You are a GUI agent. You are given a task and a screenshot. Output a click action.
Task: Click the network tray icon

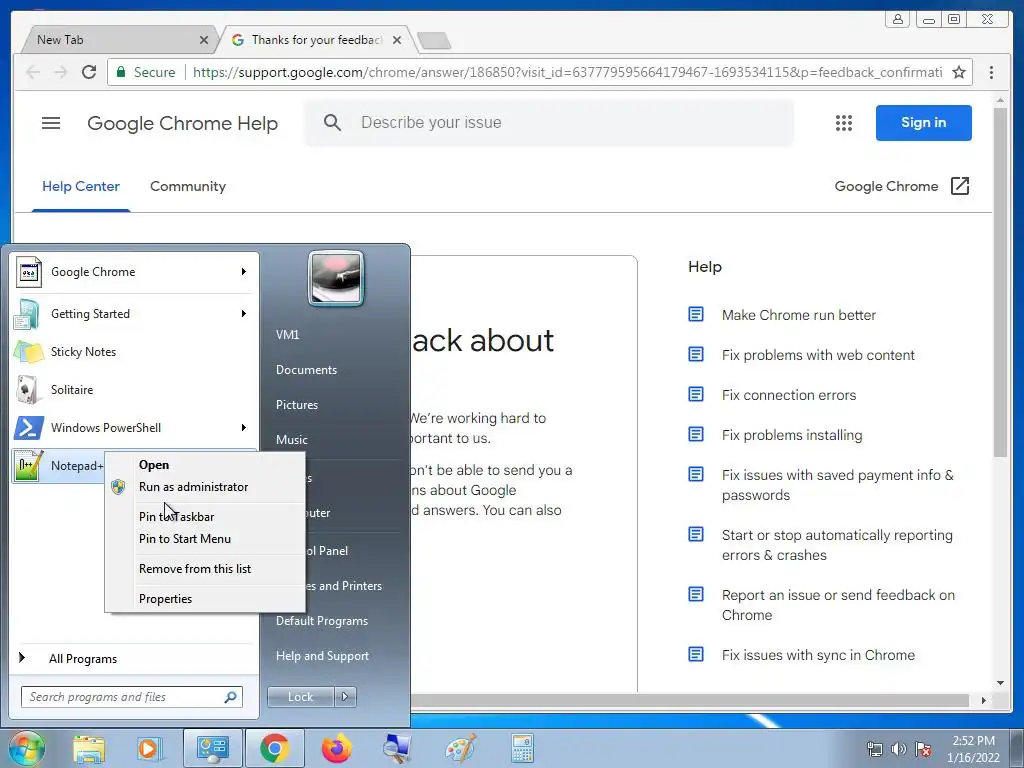[874, 749]
